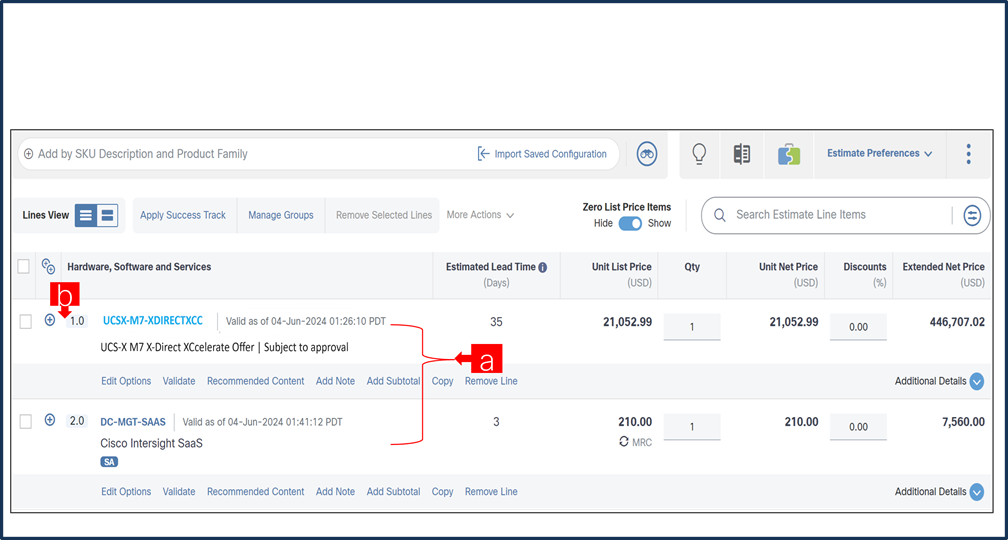The image size is (1008, 540).
Task: Click Cisco Intersight SaaS description
Action: pos(152,444)
